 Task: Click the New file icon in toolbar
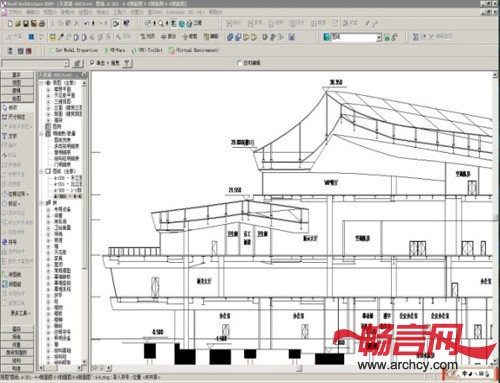(x=10, y=24)
